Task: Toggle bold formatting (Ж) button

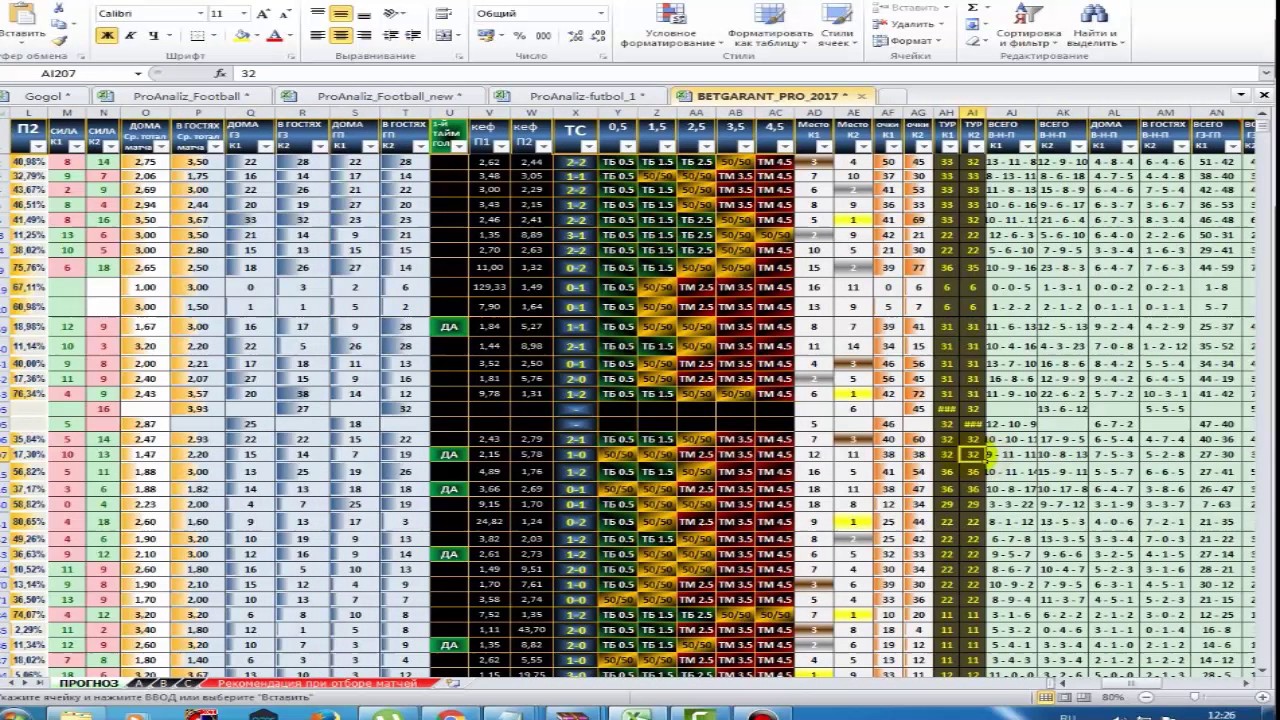Action: 107,36
